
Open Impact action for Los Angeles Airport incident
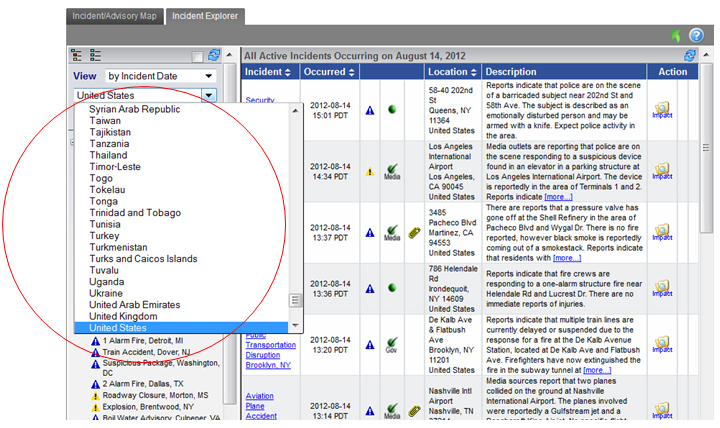662,171
